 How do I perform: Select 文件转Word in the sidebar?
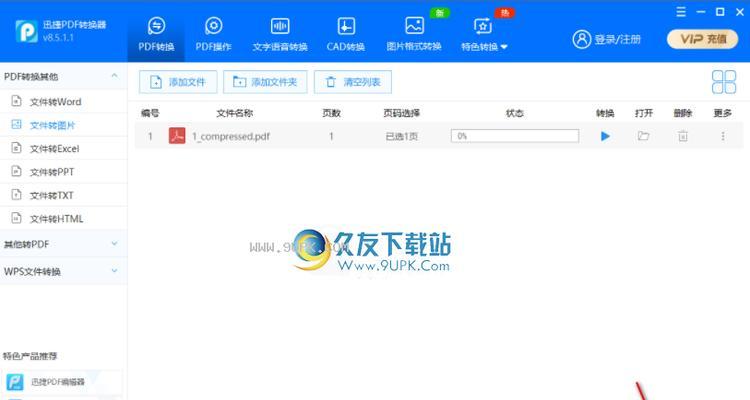pos(63,101)
